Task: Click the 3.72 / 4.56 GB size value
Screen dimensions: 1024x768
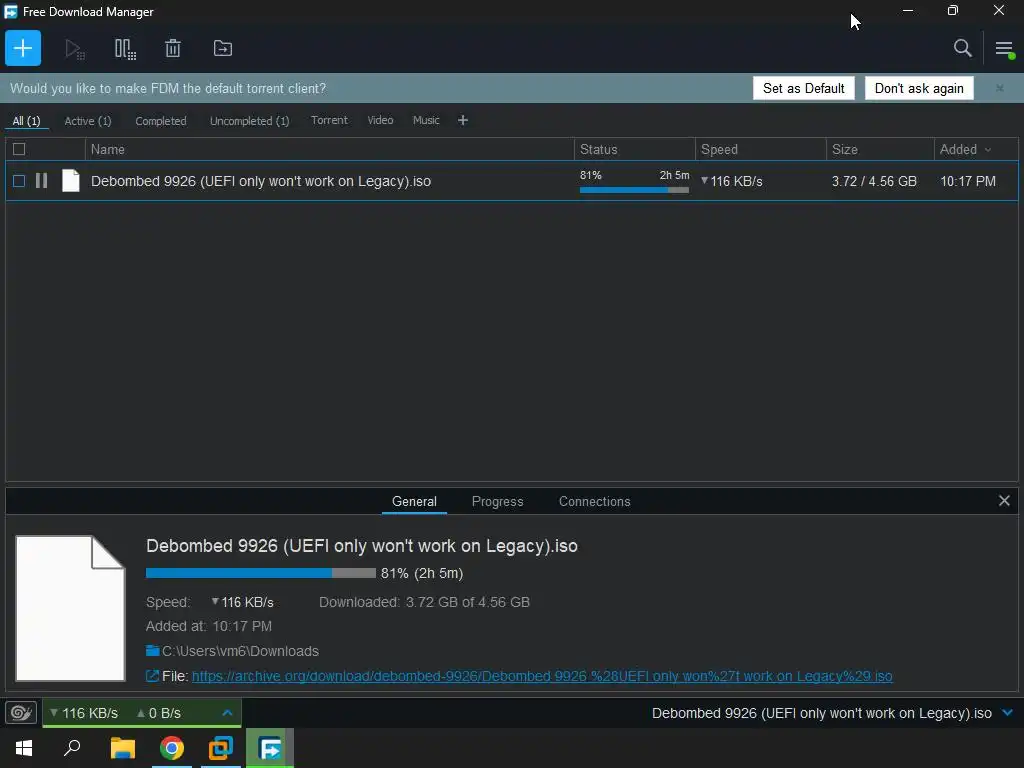Action: [874, 182]
